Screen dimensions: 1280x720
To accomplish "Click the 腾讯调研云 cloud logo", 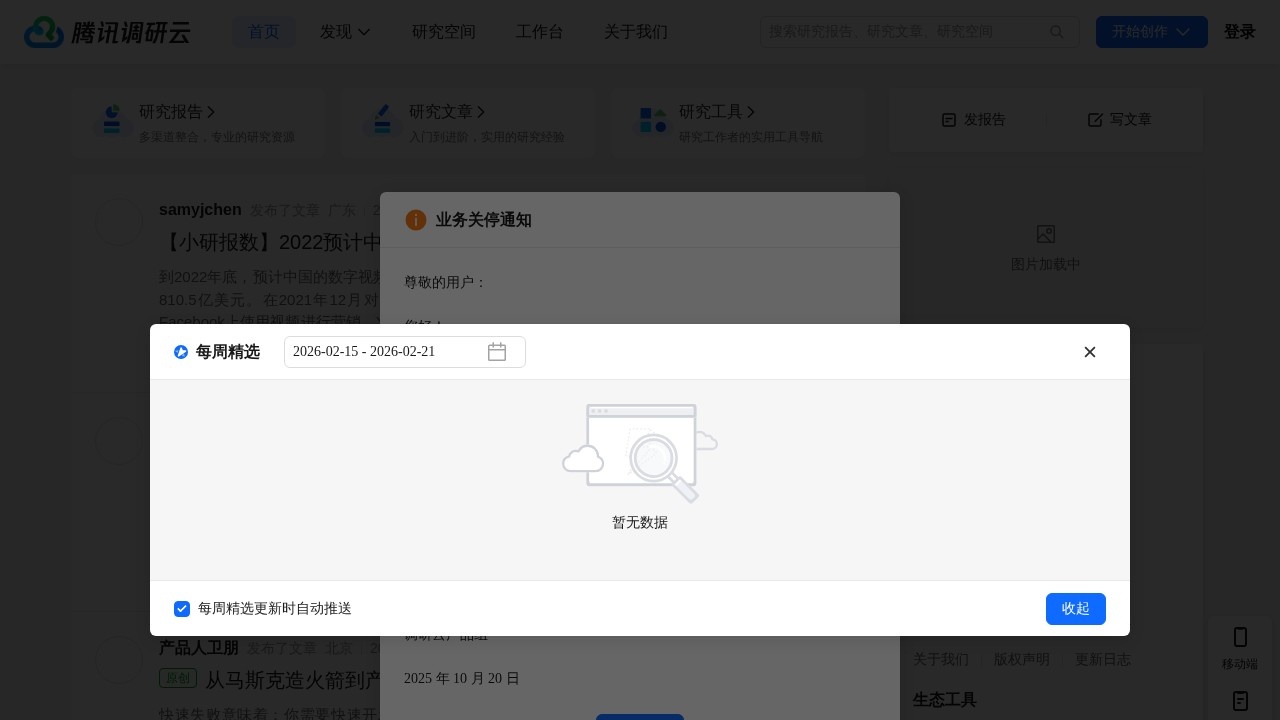I will tap(44, 32).
